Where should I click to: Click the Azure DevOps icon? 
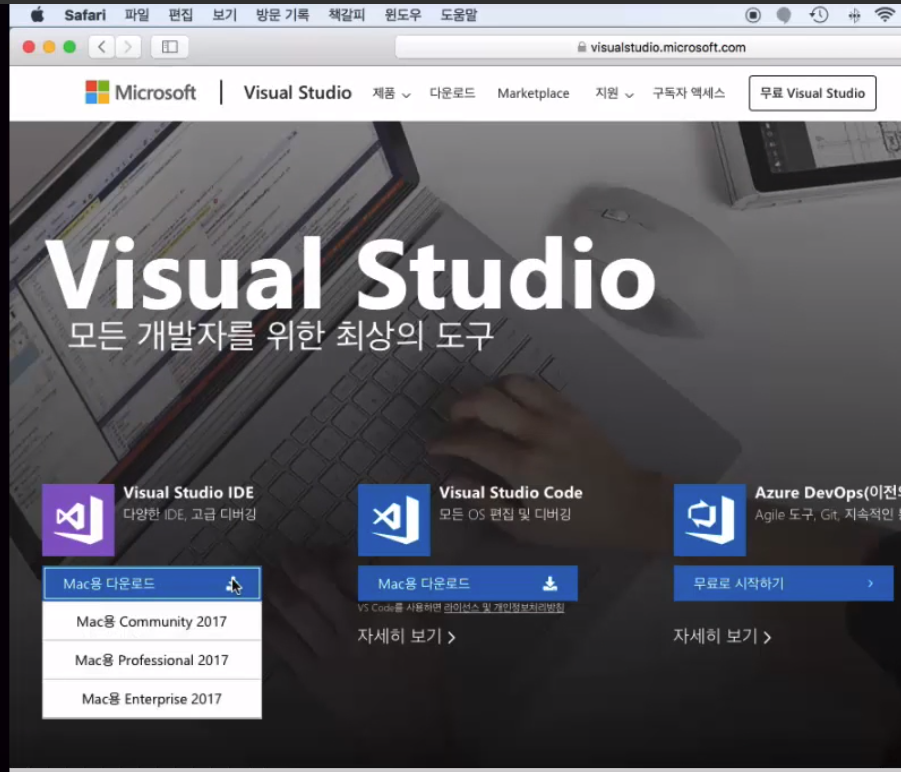pos(710,520)
